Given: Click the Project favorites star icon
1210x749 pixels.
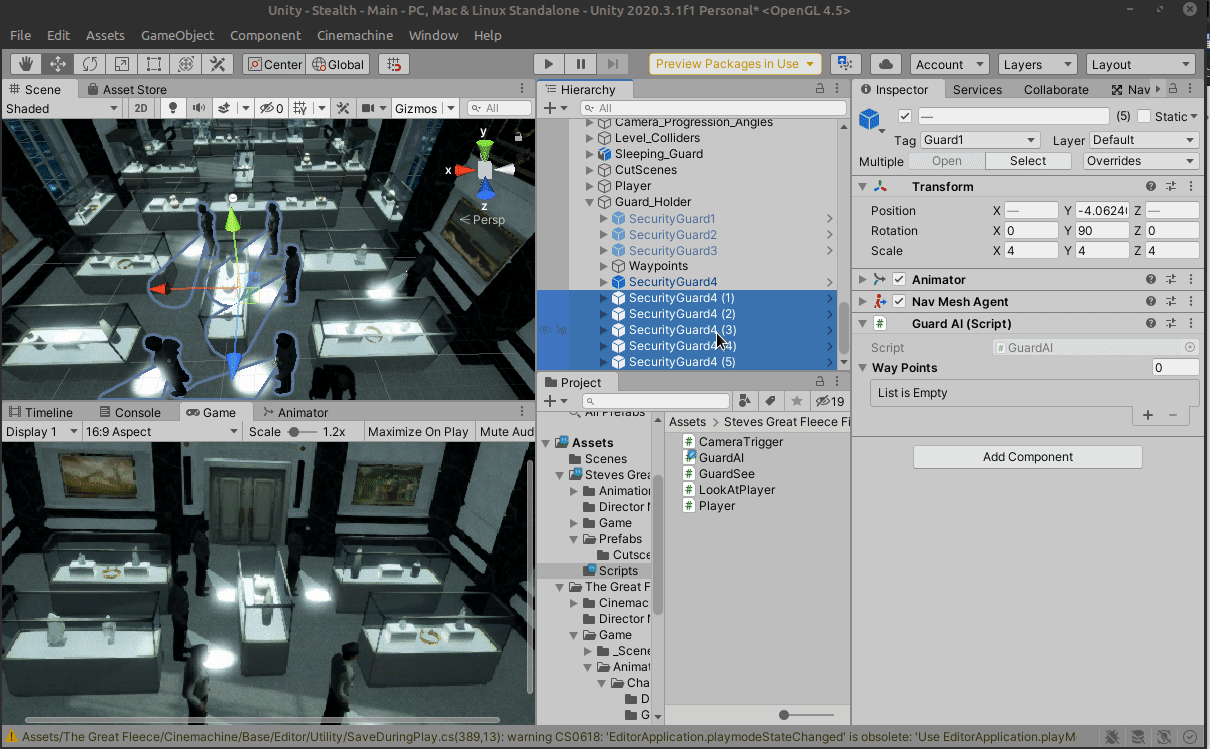Looking at the screenshot, I should (x=797, y=401).
